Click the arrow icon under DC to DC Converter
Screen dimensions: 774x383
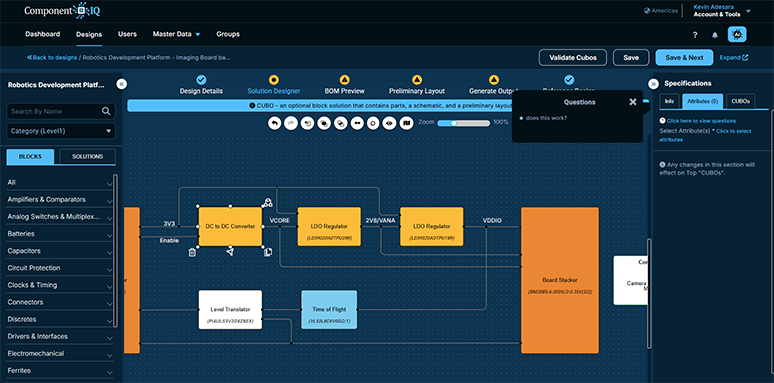point(230,252)
